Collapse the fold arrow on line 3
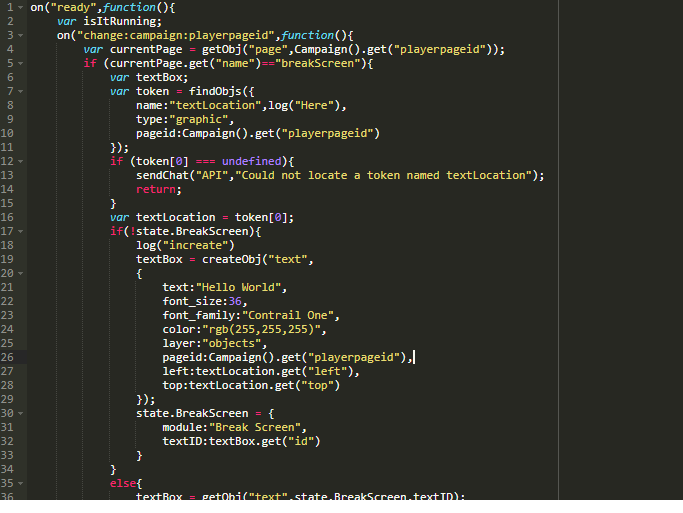The image size is (683, 513). [20, 35]
